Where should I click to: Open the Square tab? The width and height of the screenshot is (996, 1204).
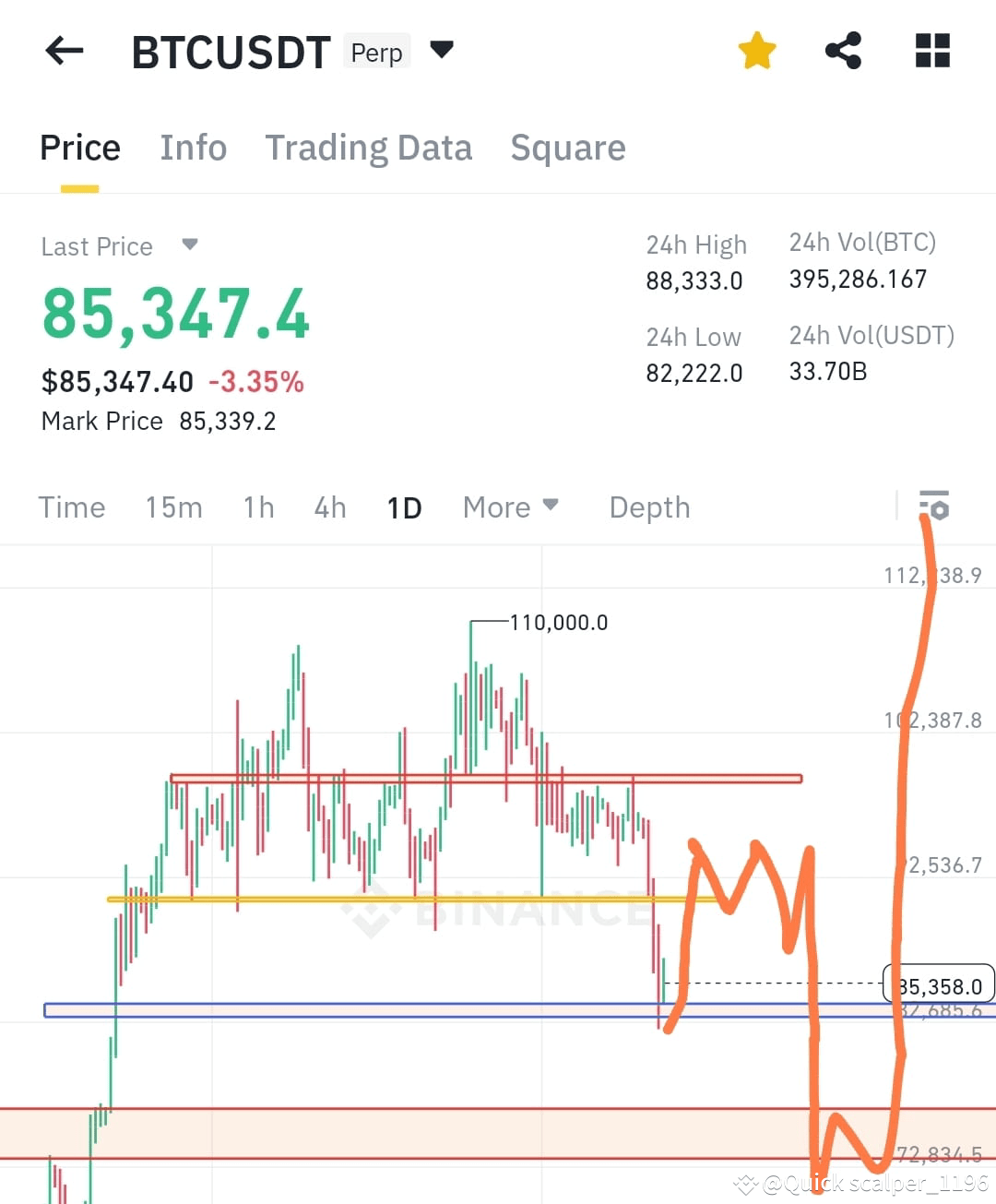click(567, 148)
